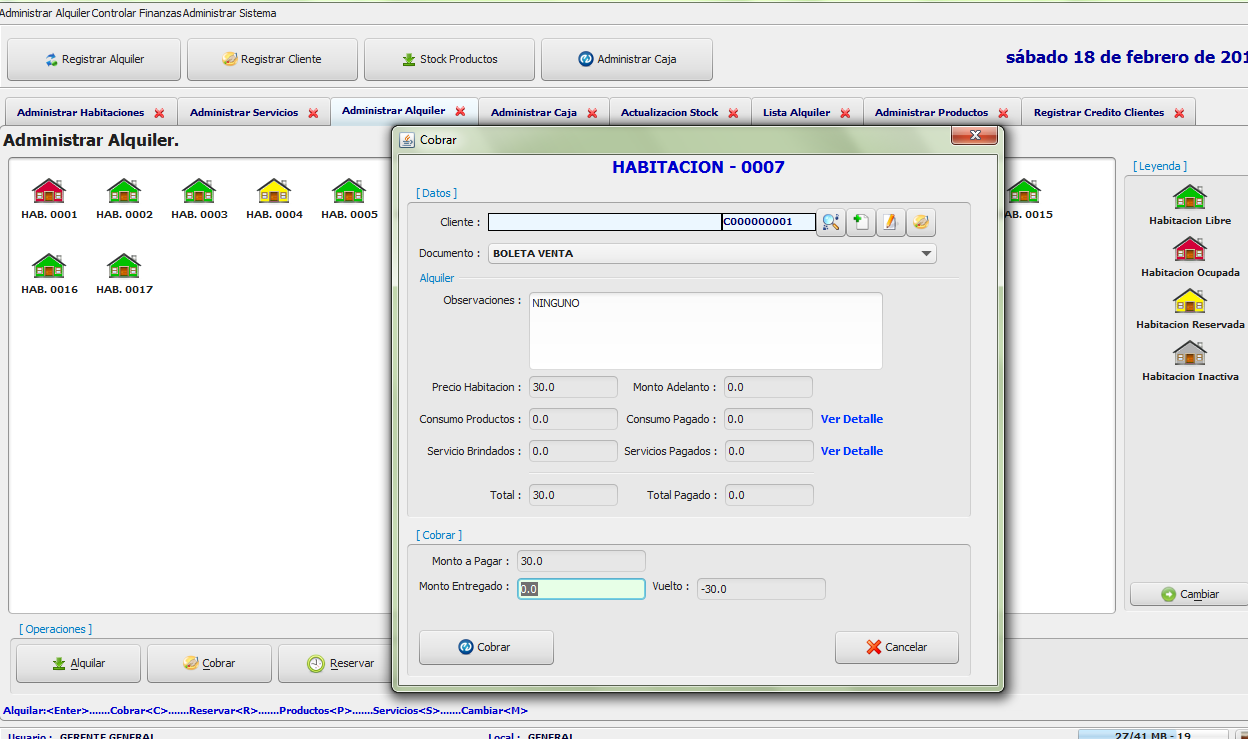Switch to Actualizacion Stock tab
1248x739 pixels.
tap(669, 113)
